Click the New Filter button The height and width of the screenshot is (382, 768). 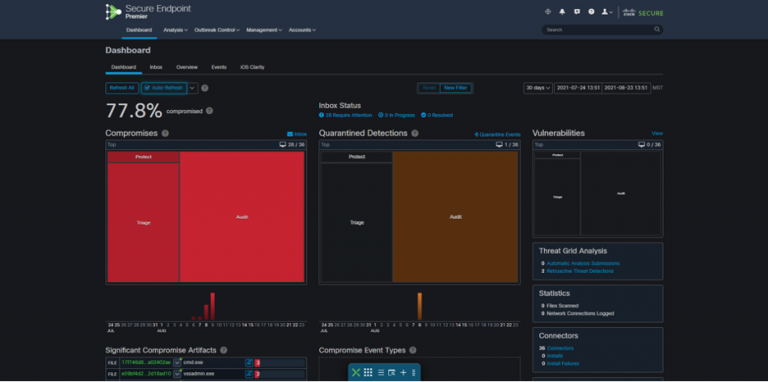[x=456, y=88]
